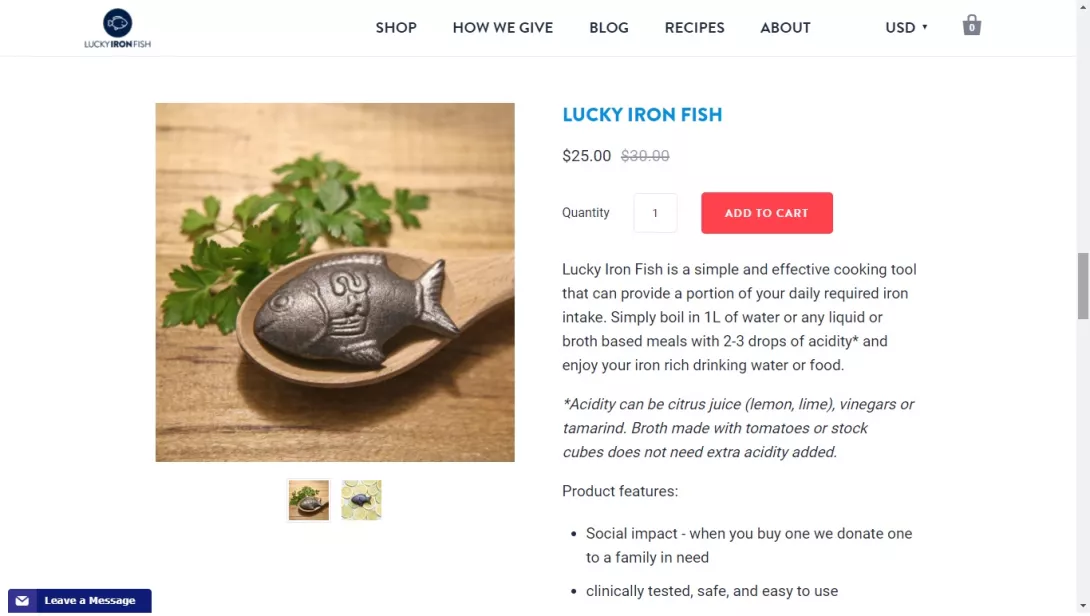Select the parsley spoon thumbnail
Screen dimensions: 1090x616
click(x=309, y=500)
